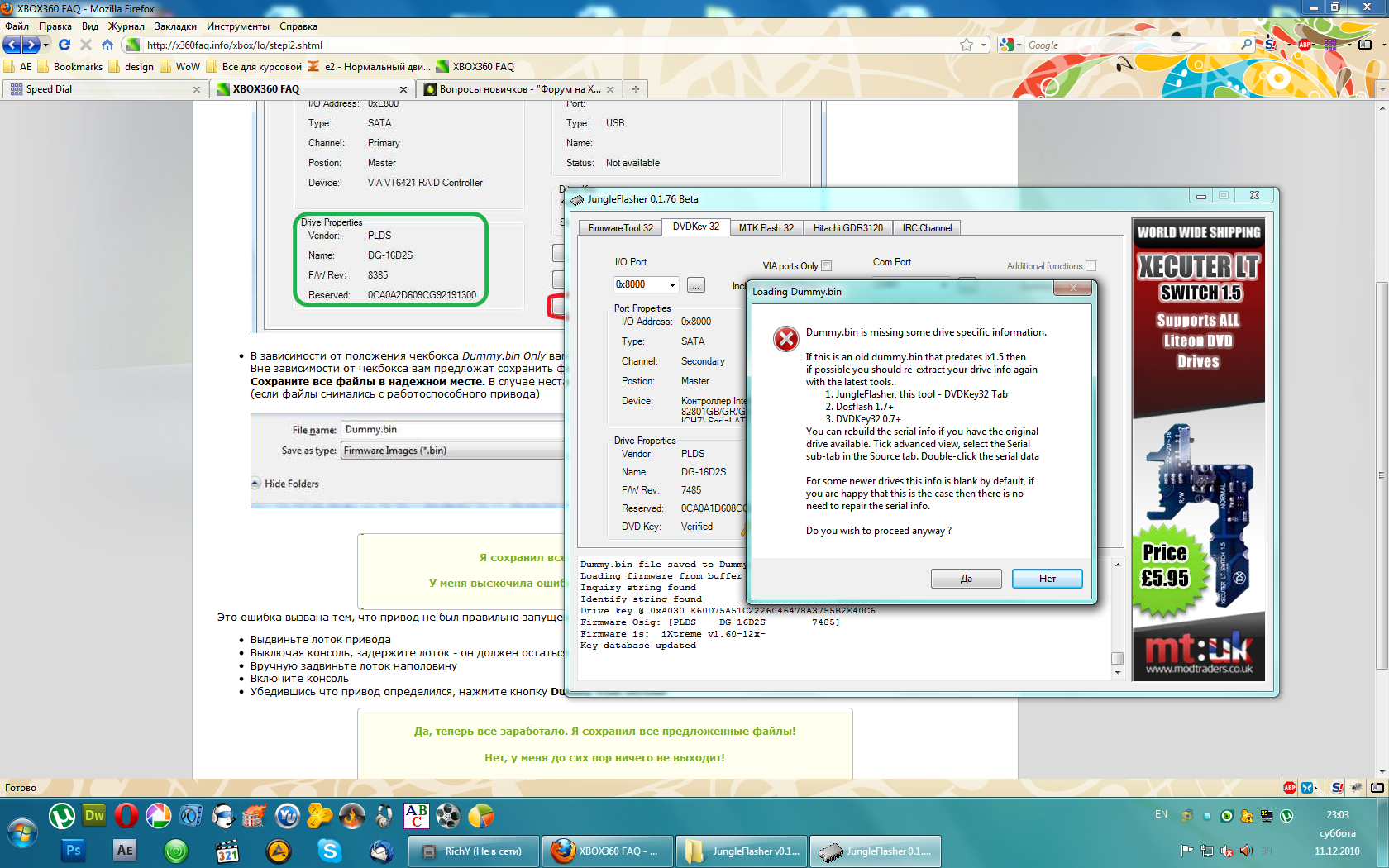The width and height of the screenshot is (1389, 868).
Task: Open the RichY taskbar window button
Action: [474, 851]
